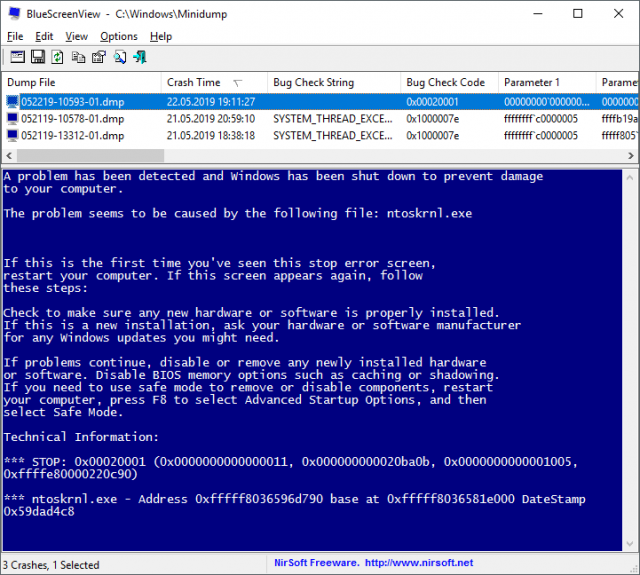Screen dimensions: 640x575
Task: Click the Save Selected Items floppy icon
Action: tap(38, 57)
